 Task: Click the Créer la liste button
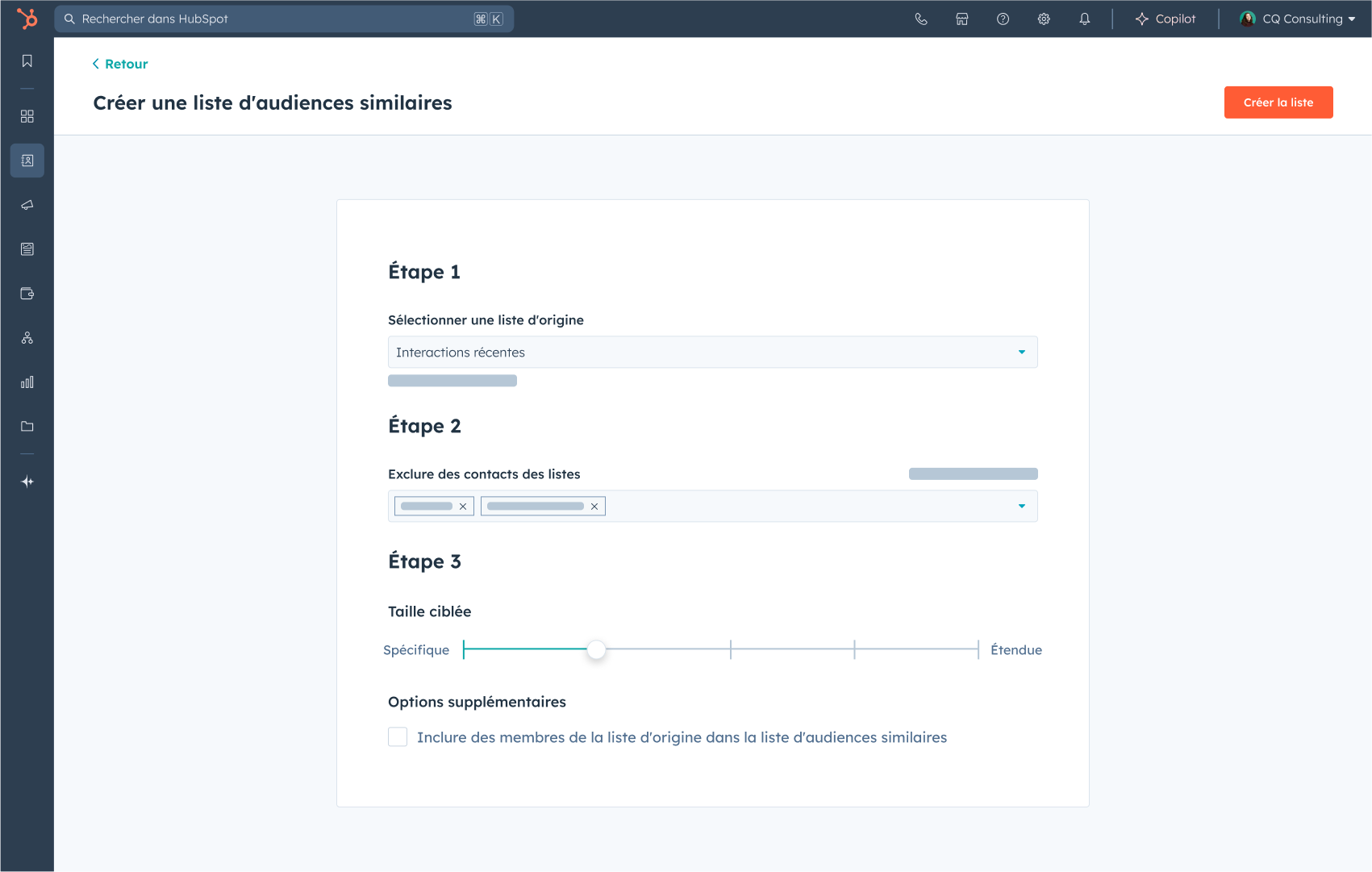tap(1278, 102)
